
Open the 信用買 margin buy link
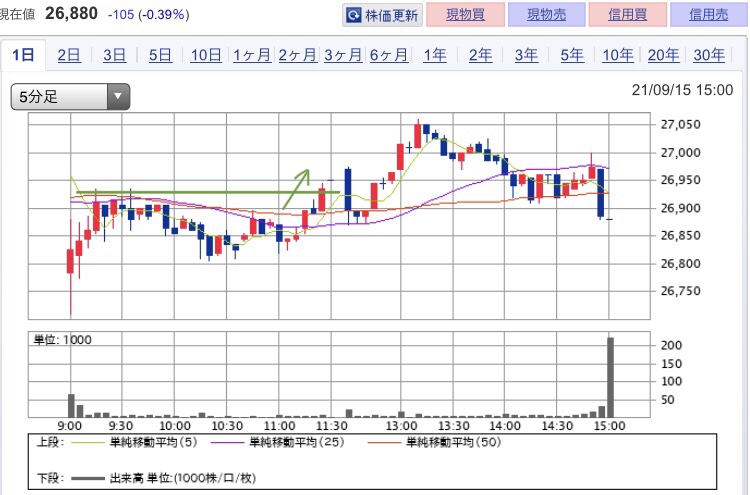coord(628,15)
